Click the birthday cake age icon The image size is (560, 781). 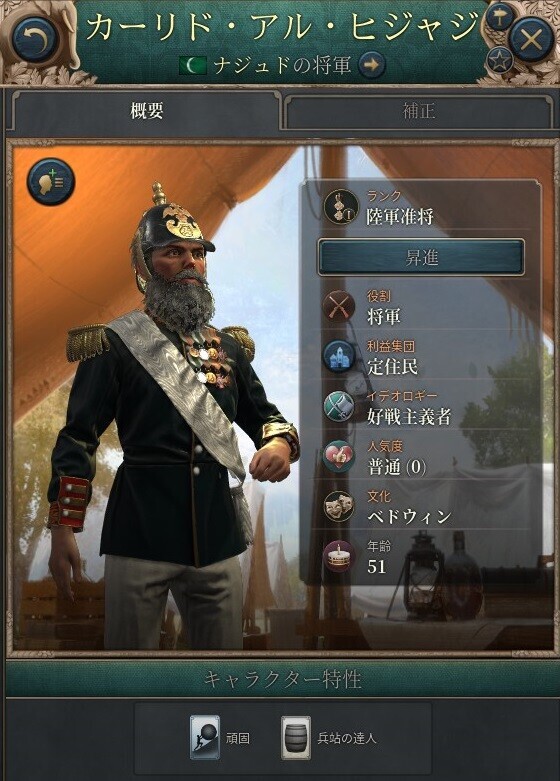point(339,556)
